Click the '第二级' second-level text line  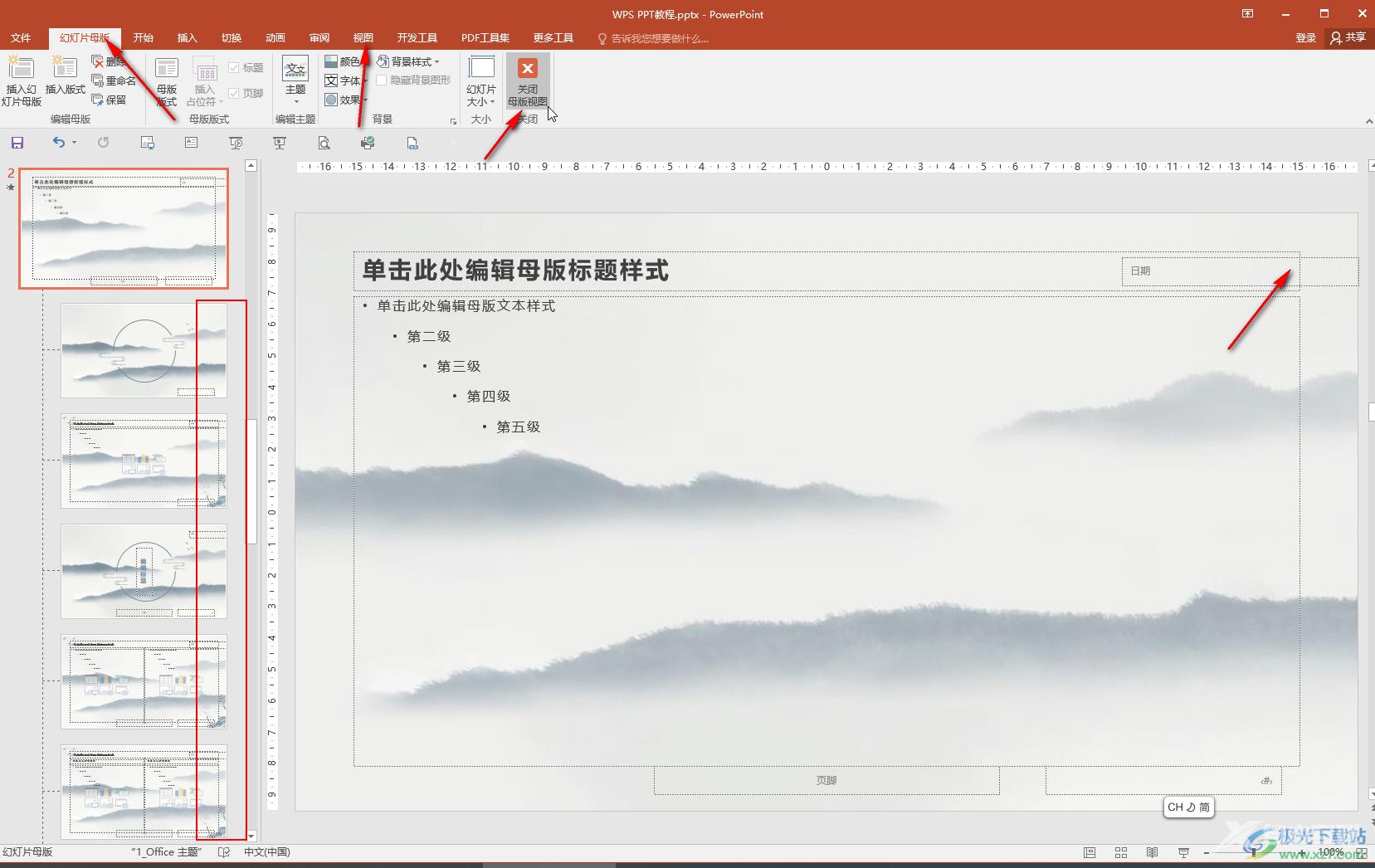429,336
